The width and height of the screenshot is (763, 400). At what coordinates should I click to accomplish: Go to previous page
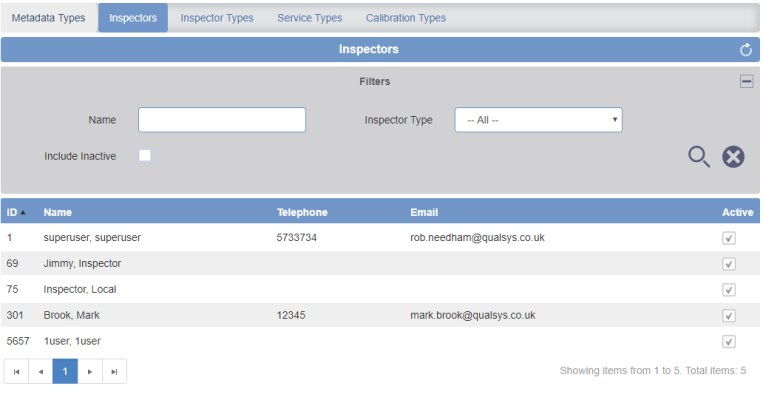pos(41,372)
